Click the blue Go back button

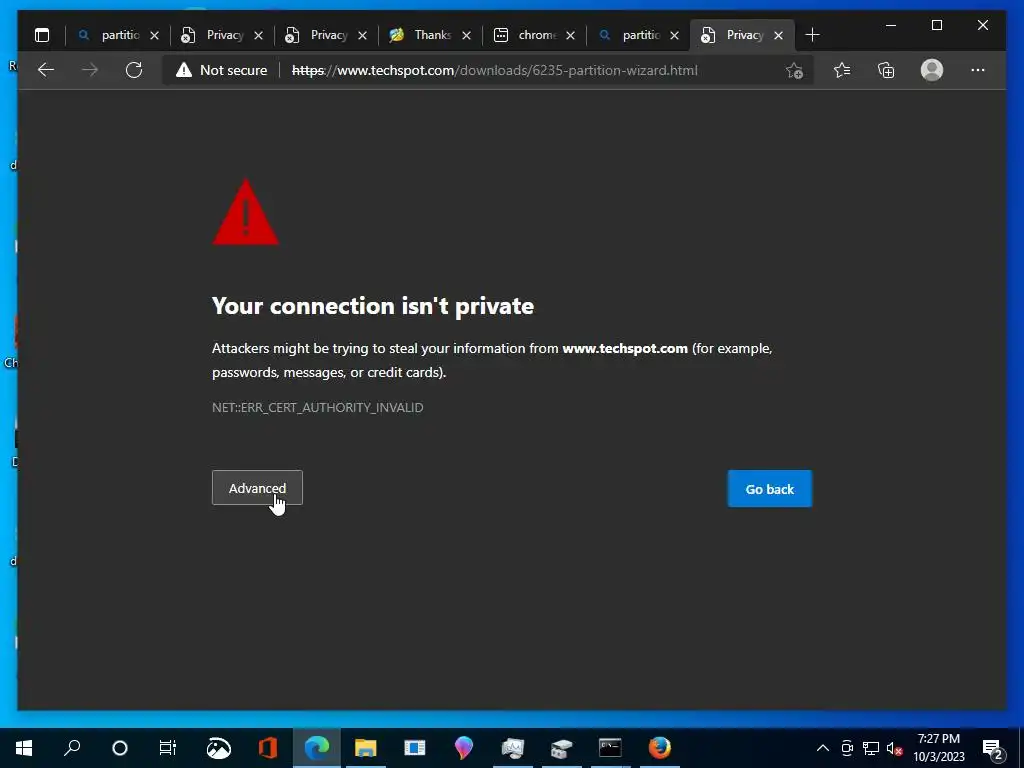[770, 489]
